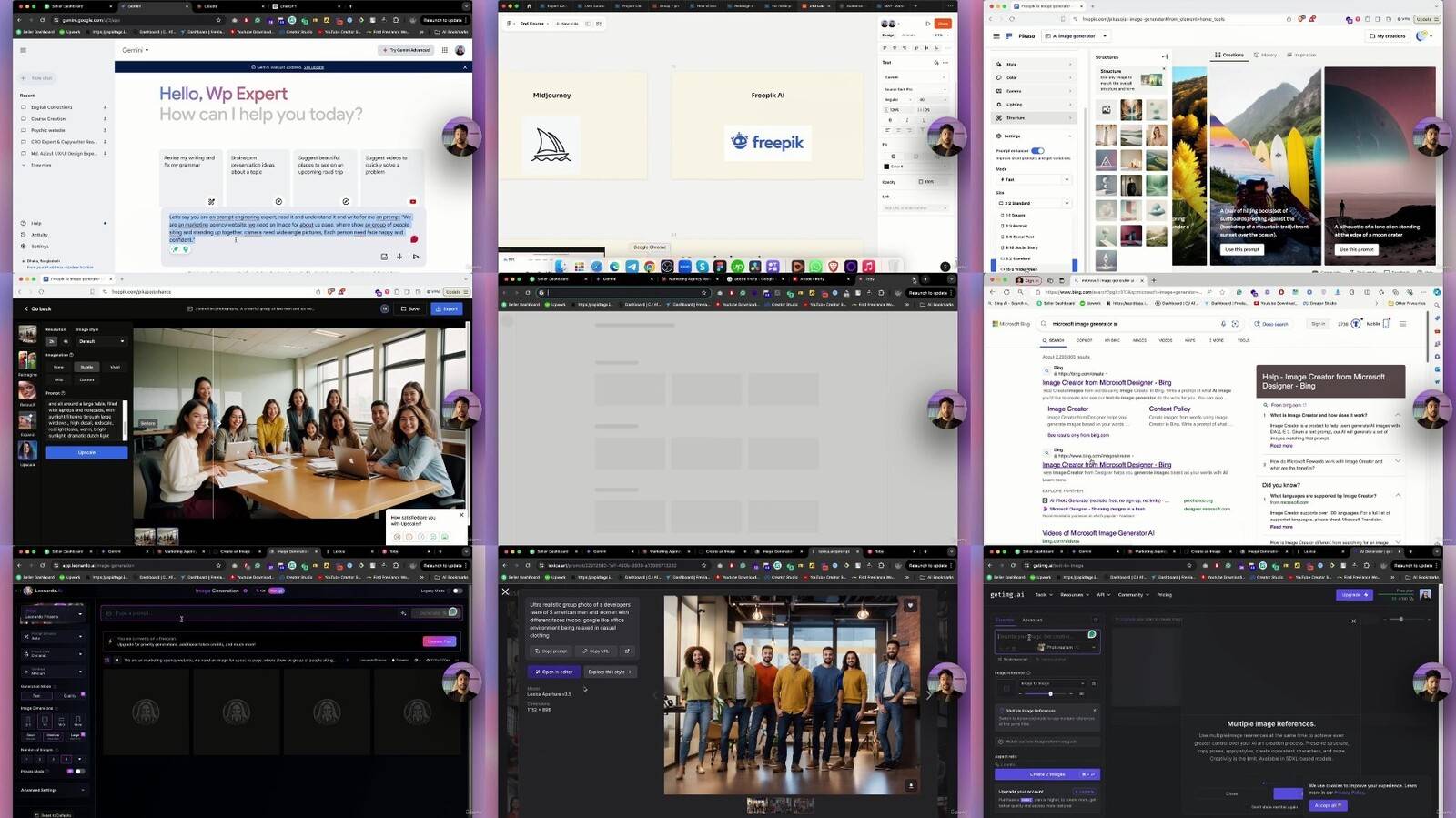Click the Export button in upscaler
This screenshot has height=818, width=1456.
(448, 309)
